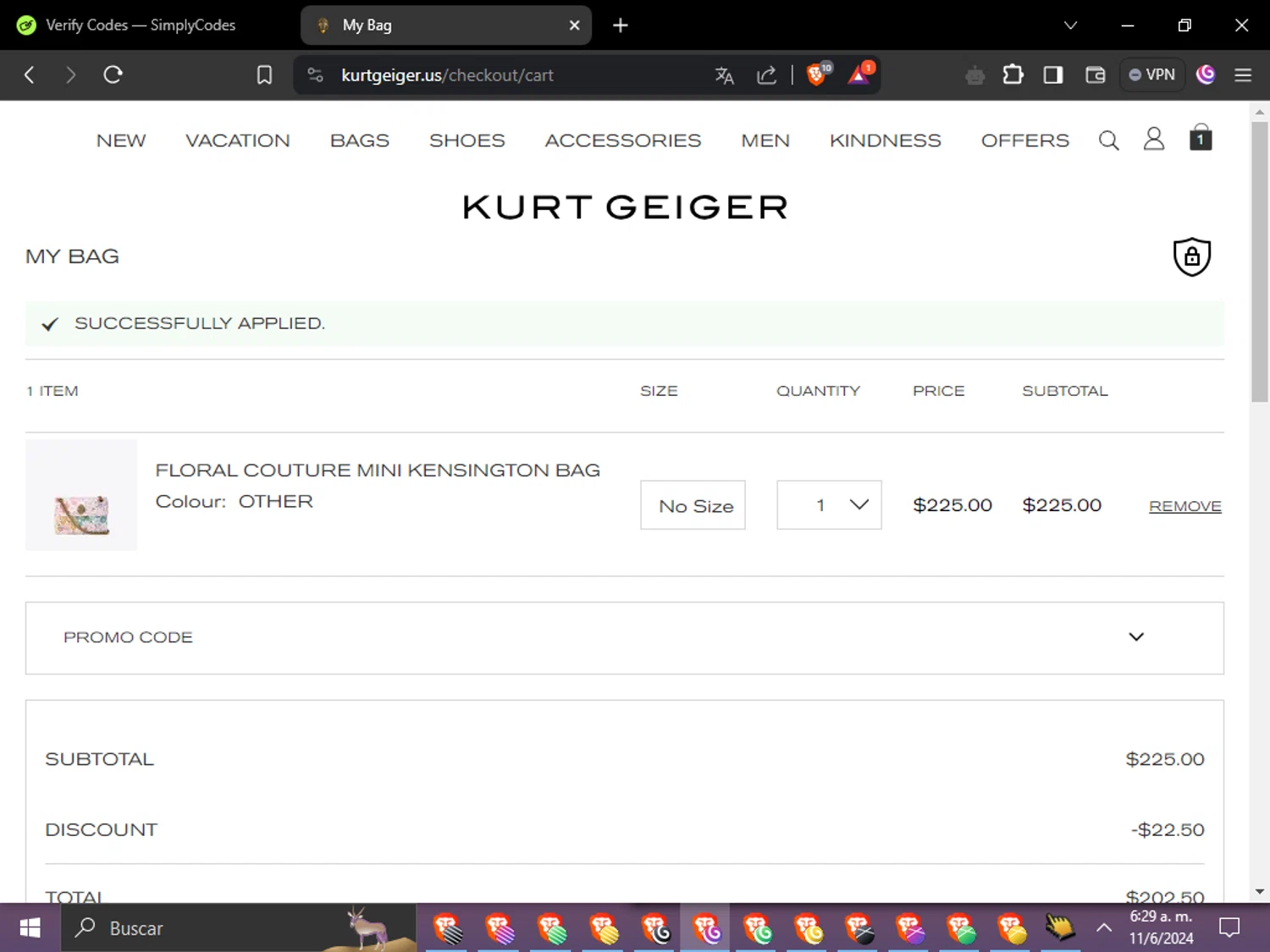Click the REMOVE link for the Kensington bag
The width and height of the screenshot is (1270, 952).
(x=1185, y=506)
